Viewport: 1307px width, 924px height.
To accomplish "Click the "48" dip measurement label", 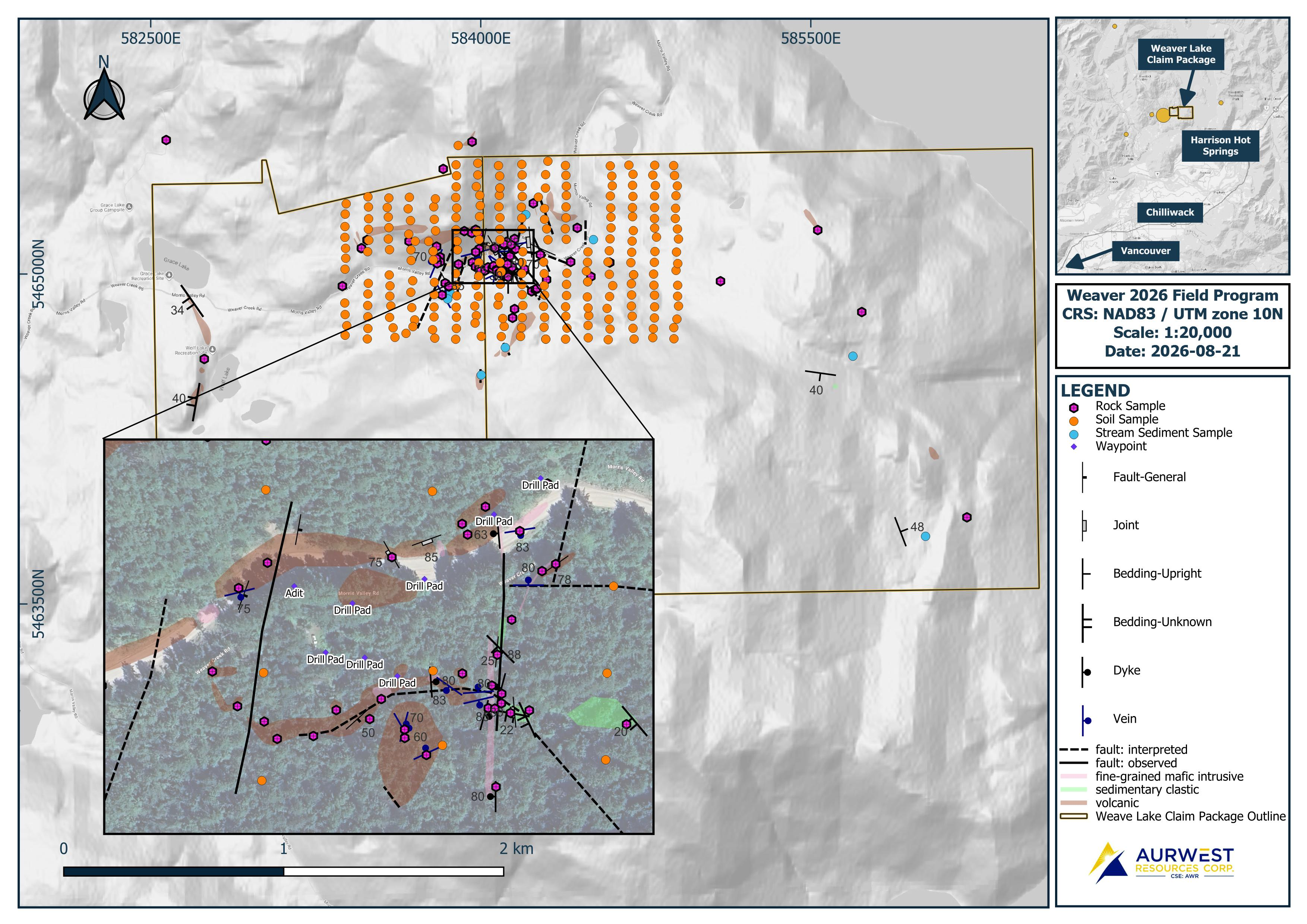I will (917, 527).
